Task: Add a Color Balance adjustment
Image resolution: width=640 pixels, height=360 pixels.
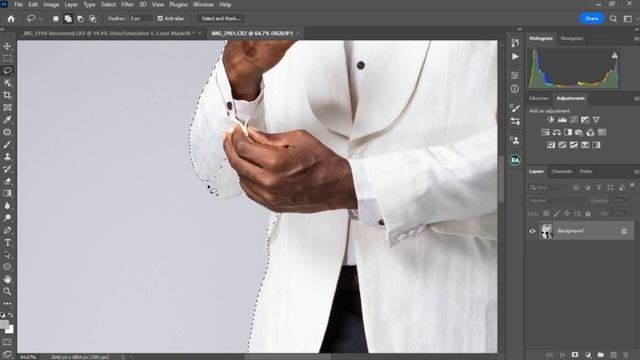Action: coord(557,132)
